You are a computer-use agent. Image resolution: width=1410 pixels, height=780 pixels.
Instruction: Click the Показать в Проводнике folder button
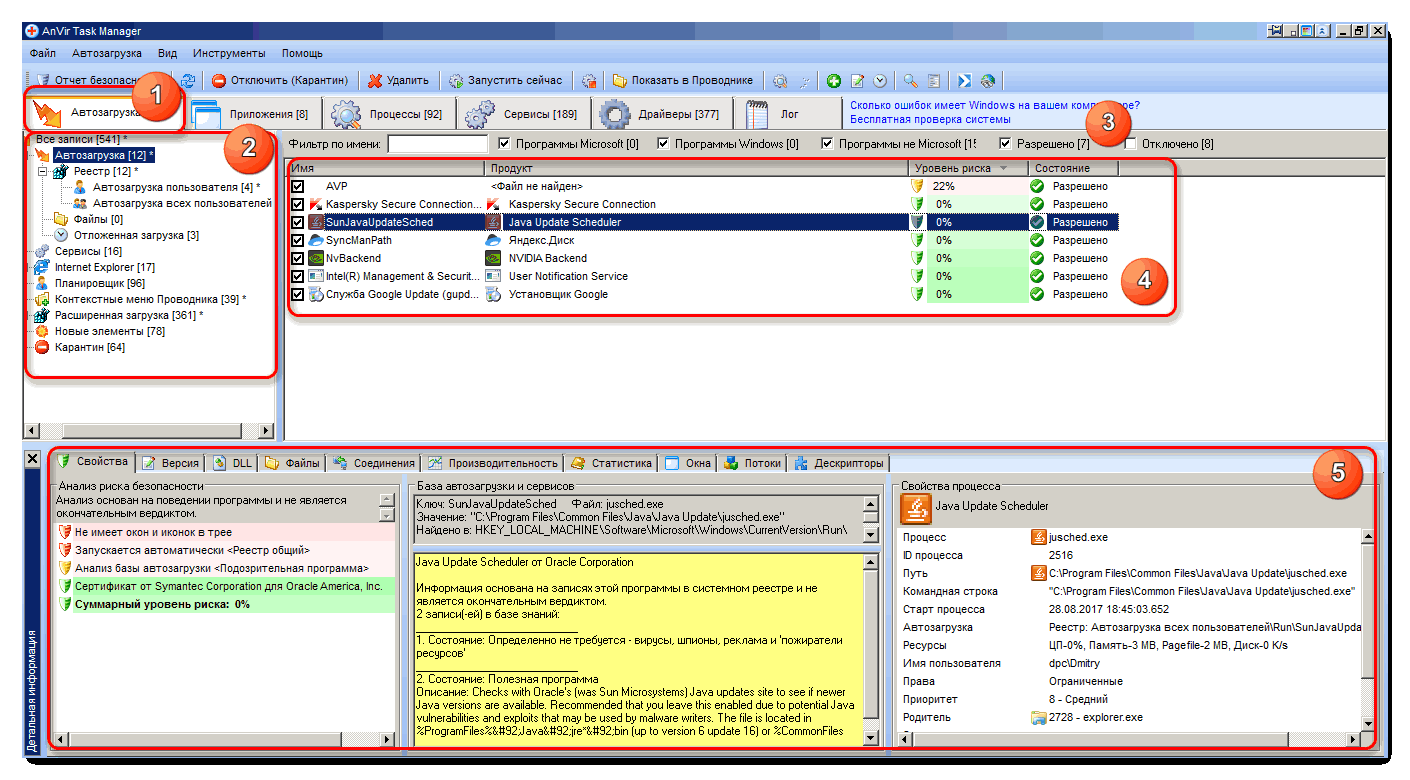[x=682, y=80]
